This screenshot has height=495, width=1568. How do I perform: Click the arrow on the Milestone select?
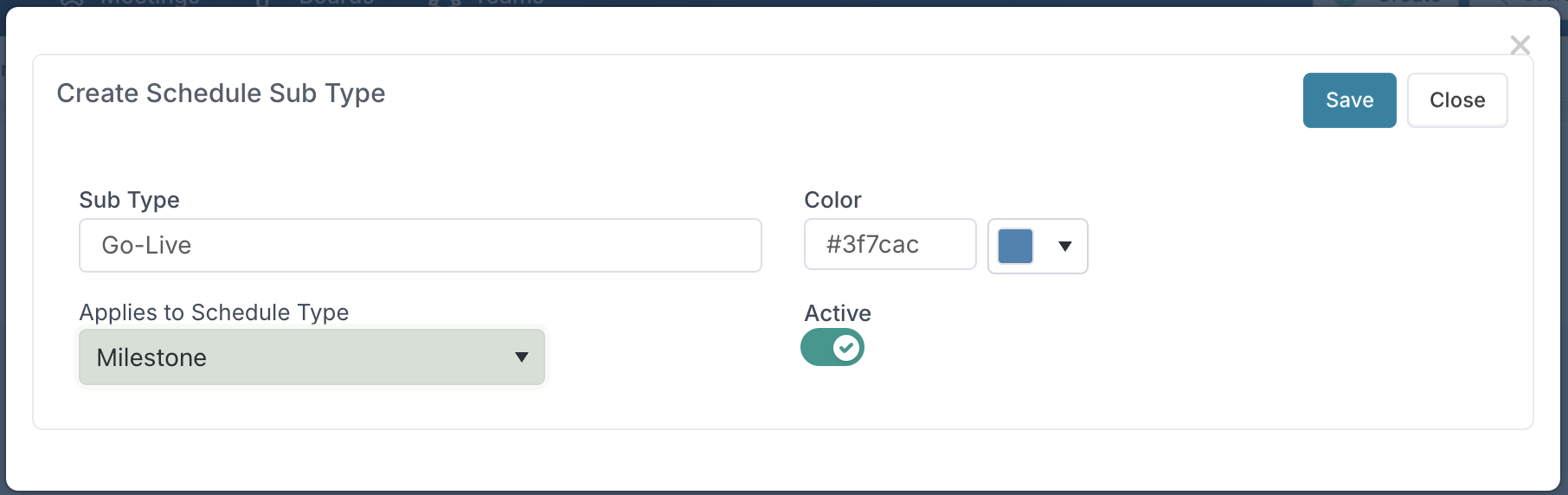(x=521, y=357)
